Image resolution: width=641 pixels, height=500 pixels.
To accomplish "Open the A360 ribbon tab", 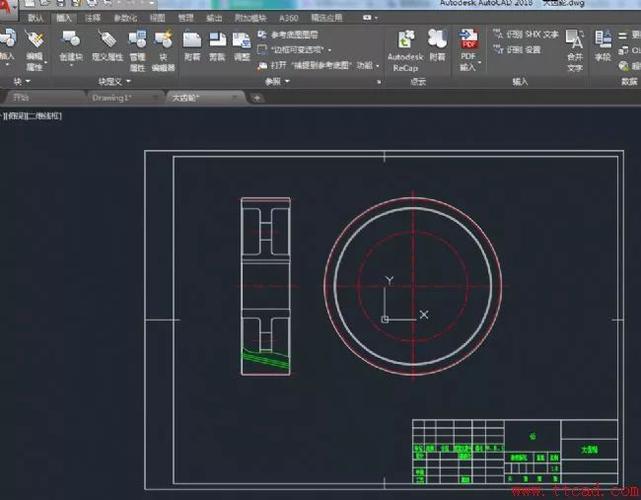I will point(289,18).
